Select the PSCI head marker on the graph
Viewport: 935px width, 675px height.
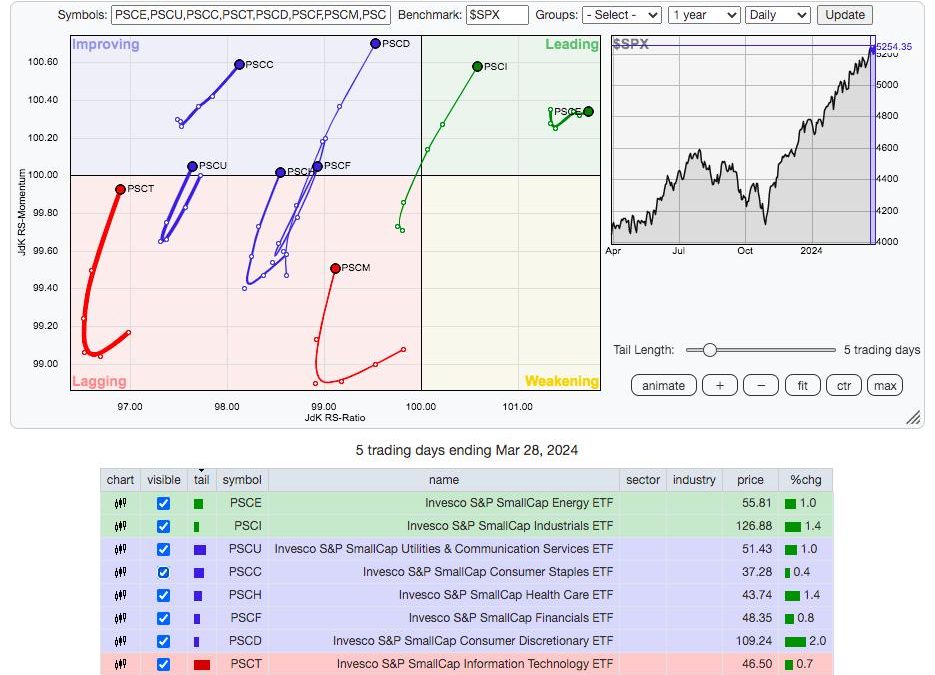coord(477,67)
